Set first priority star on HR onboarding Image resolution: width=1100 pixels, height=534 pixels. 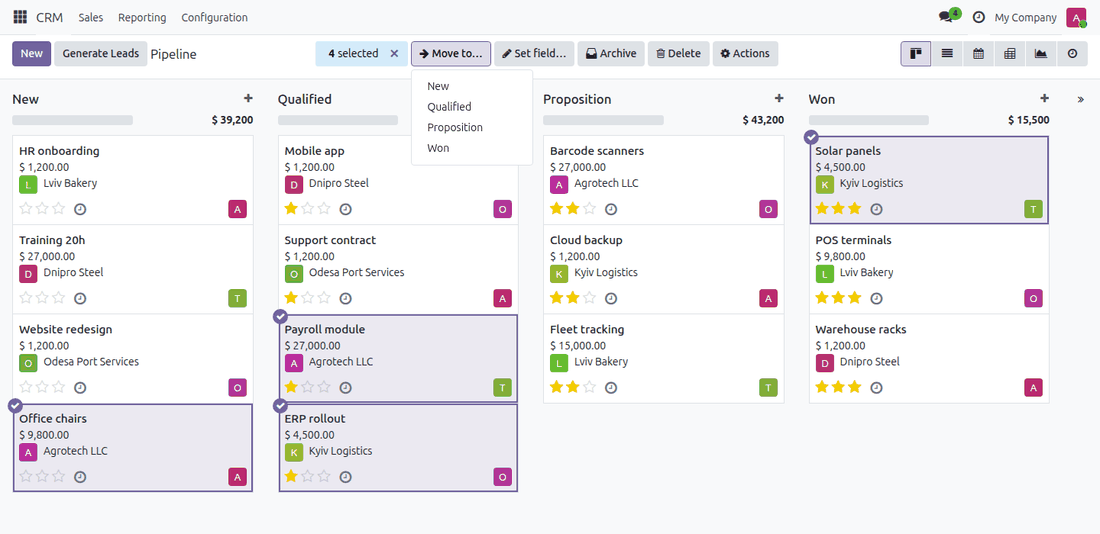point(27,208)
